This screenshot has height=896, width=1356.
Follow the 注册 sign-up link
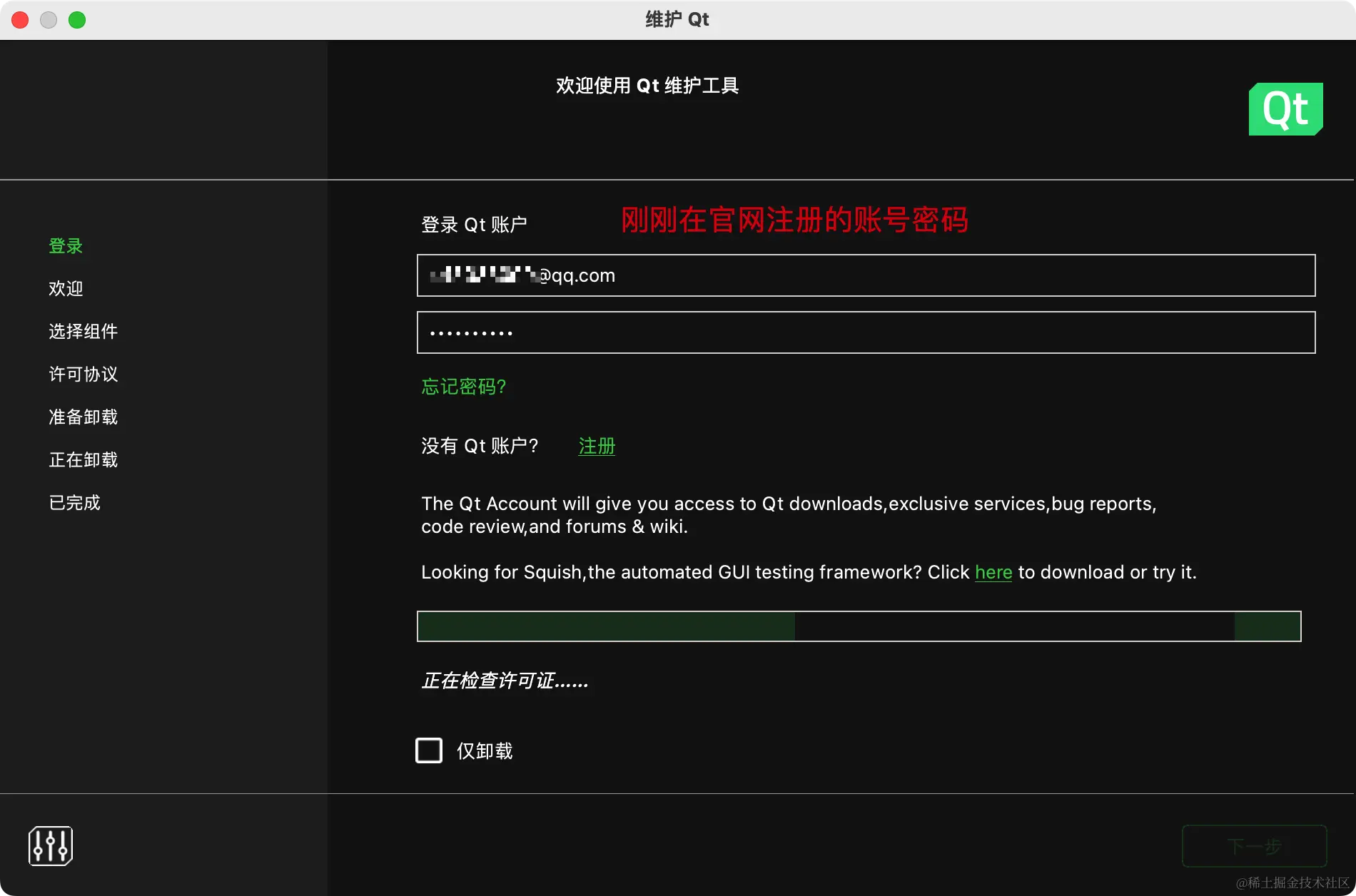(597, 446)
